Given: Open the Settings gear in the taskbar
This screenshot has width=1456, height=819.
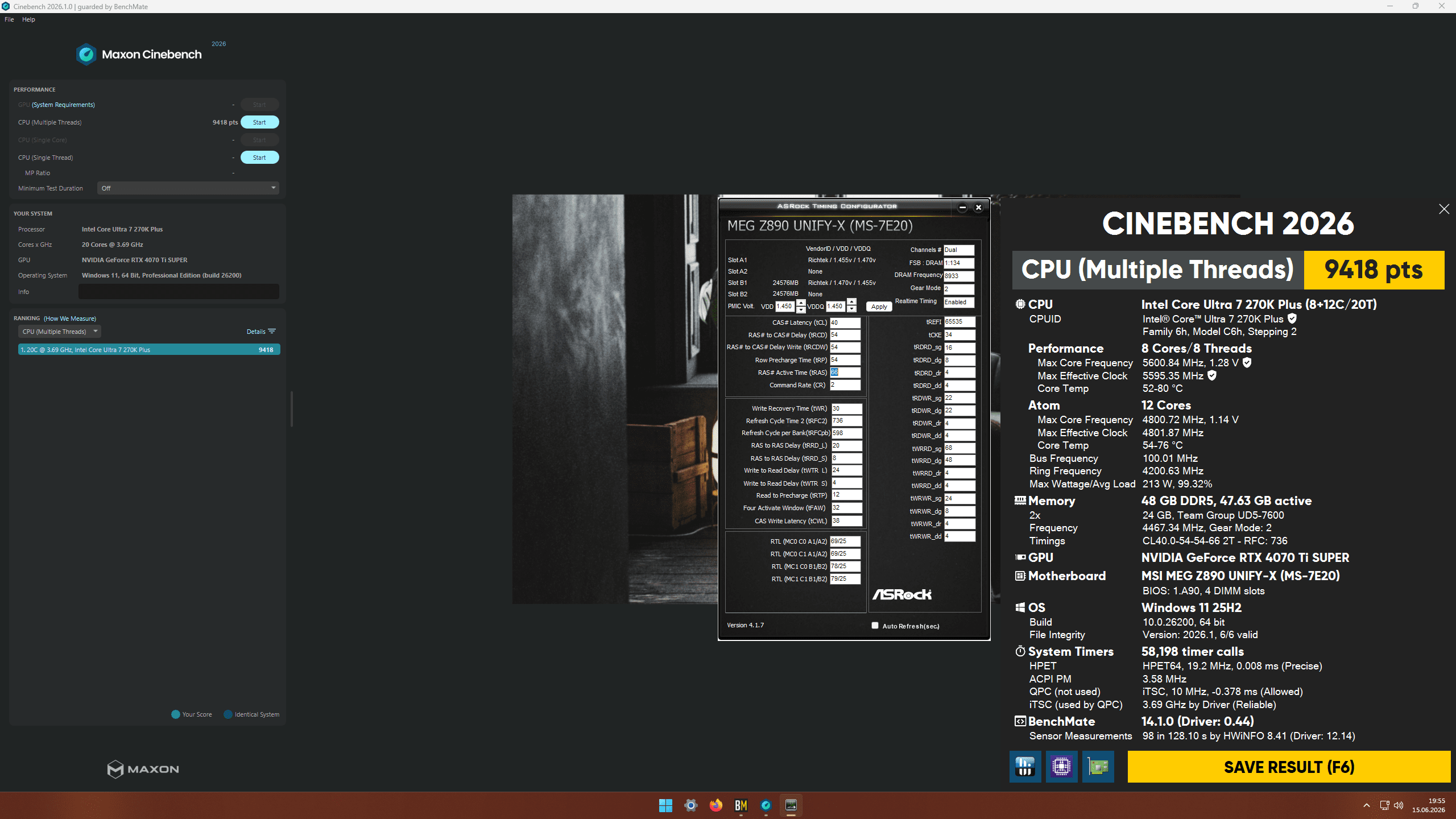Looking at the screenshot, I should coord(690,805).
